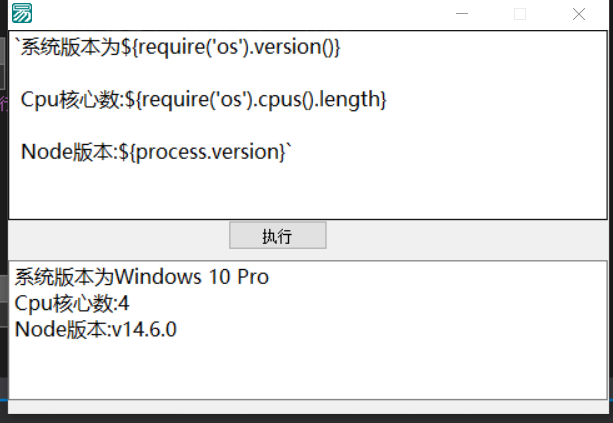
Task: Close the window with the X
Action: [x=579, y=14]
